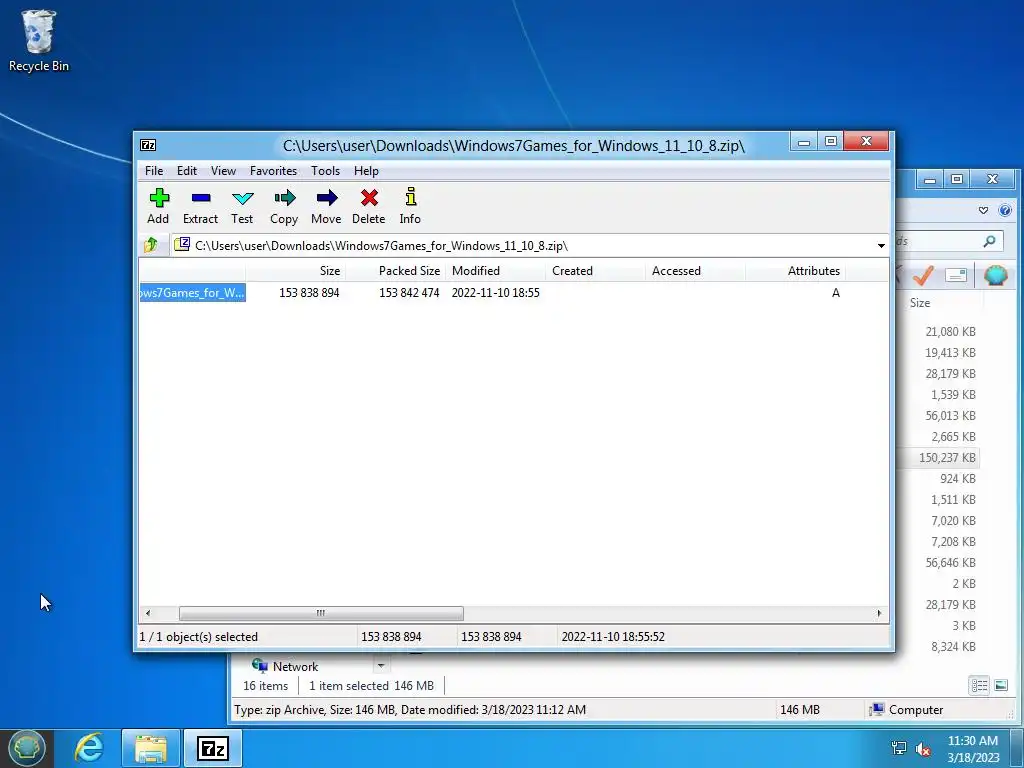Click the Move arrow icon in 7-Zip

coord(327,197)
